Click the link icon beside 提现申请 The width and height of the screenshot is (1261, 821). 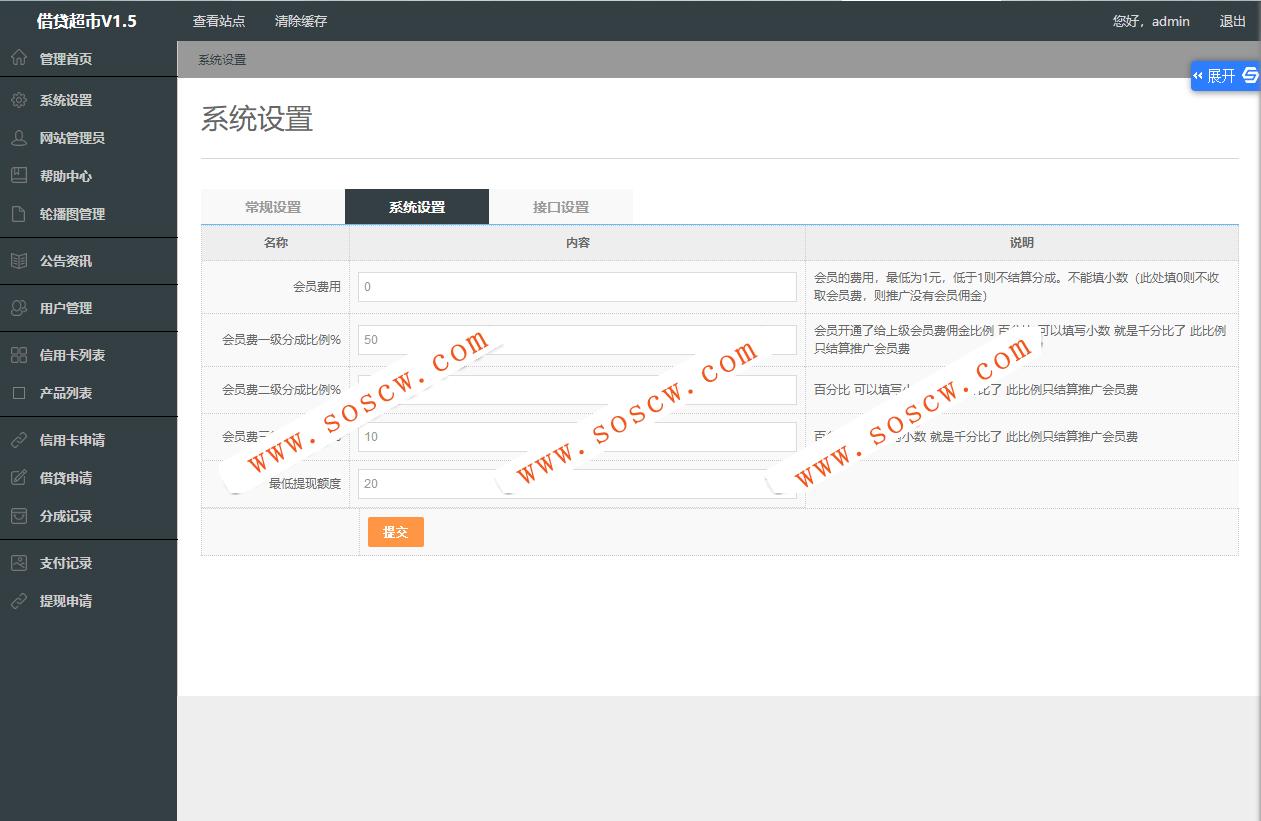(x=18, y=601)
